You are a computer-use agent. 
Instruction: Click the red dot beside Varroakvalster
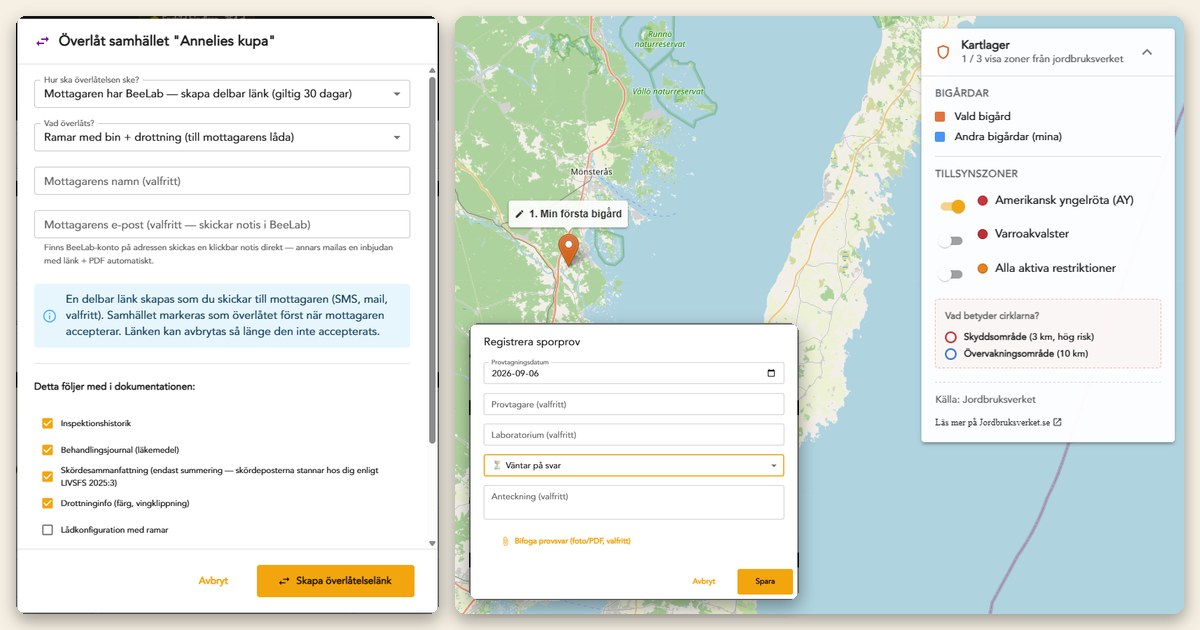pos(982,234)
